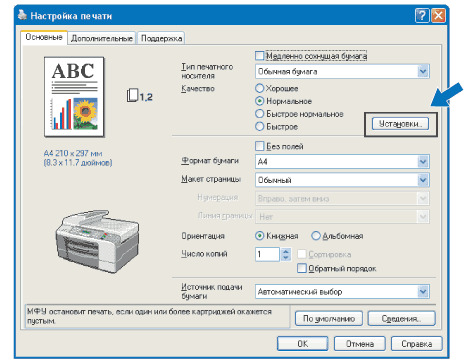The image size is (472, 362).
Task: Open Формат бумаги dropdown
Action: 342,162
